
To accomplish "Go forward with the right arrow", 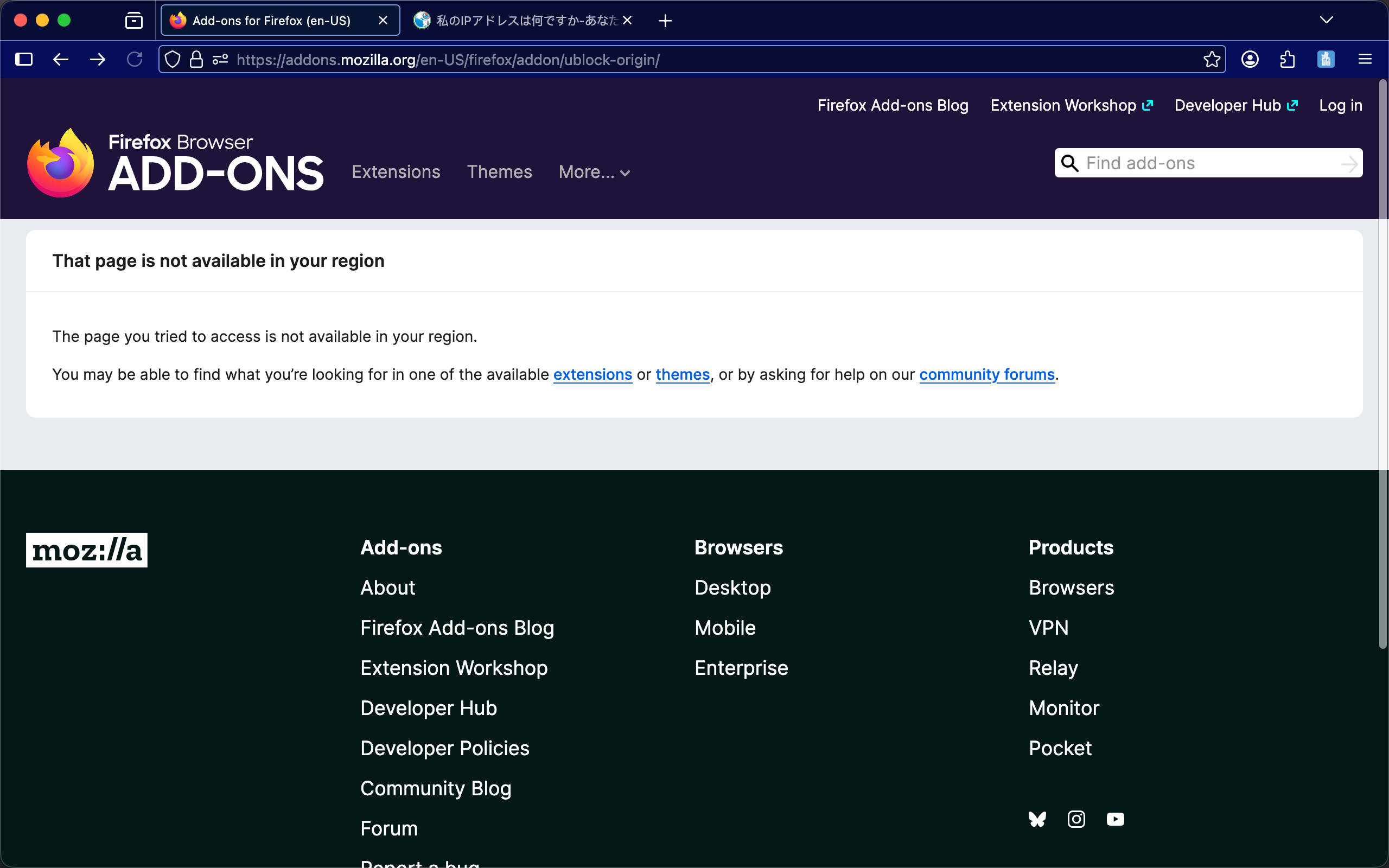I will 98,59.
